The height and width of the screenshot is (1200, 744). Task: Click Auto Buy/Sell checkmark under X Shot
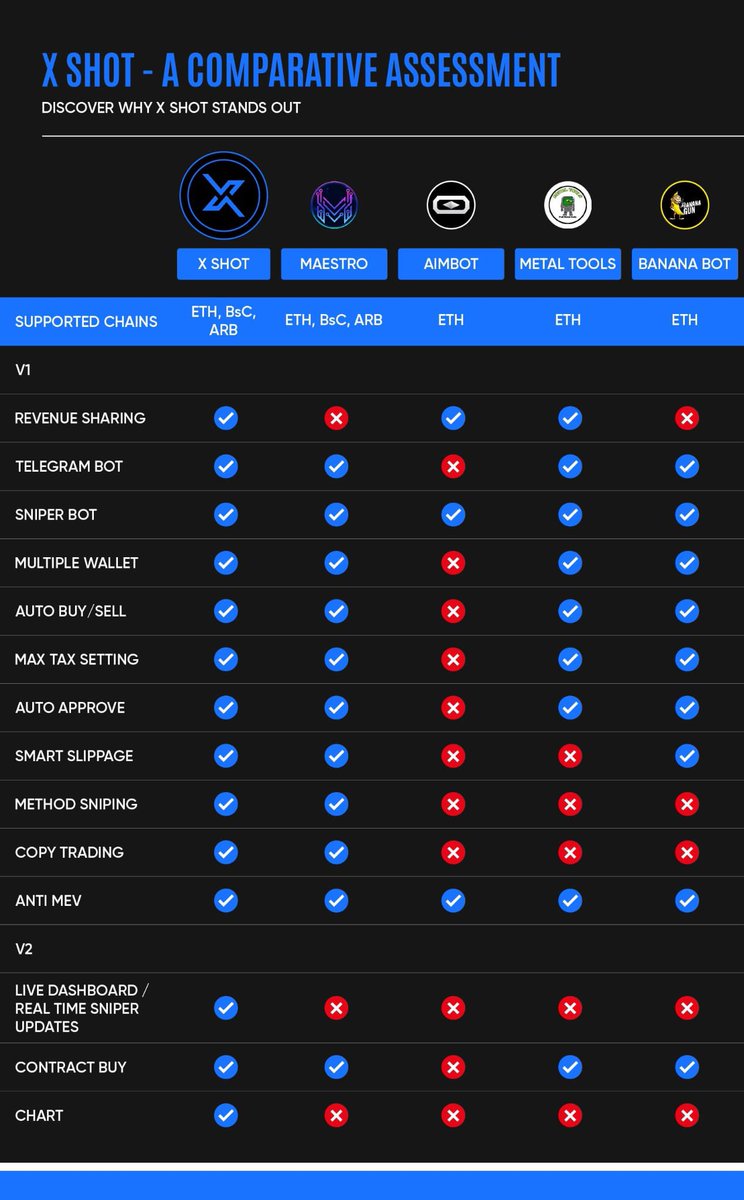coord(226,611)
